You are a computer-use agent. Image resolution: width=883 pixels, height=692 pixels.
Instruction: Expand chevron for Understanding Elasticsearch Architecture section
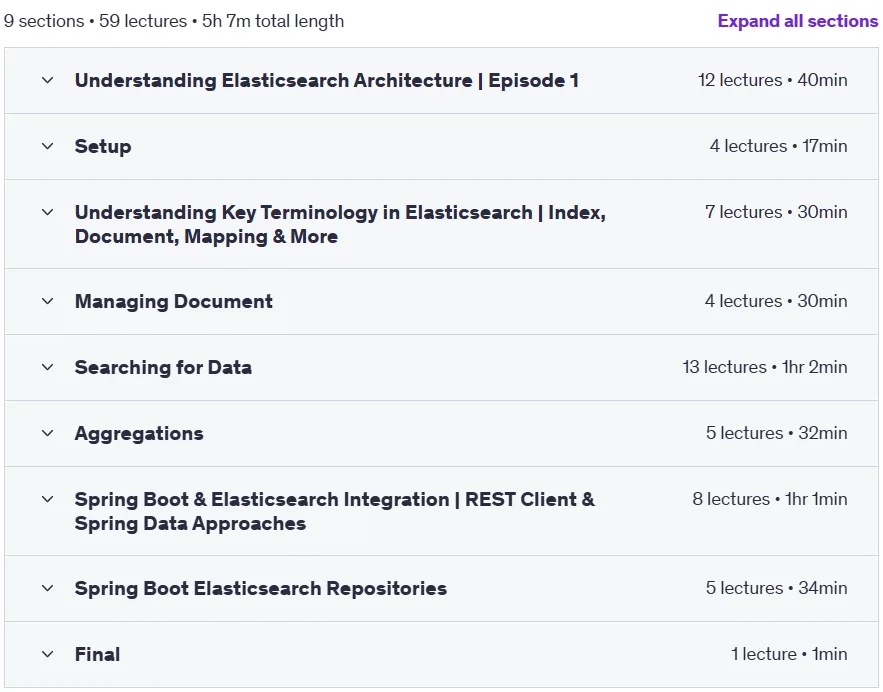tap(48, 81)
